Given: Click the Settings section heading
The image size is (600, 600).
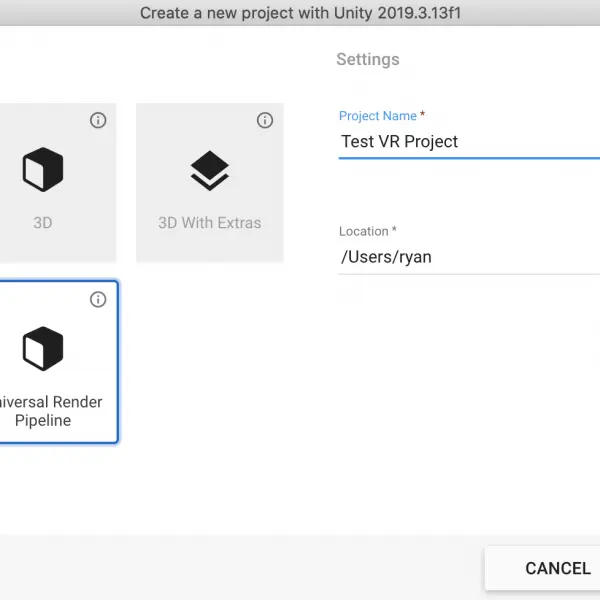Looking at the screenshot, I should (368, 59).
